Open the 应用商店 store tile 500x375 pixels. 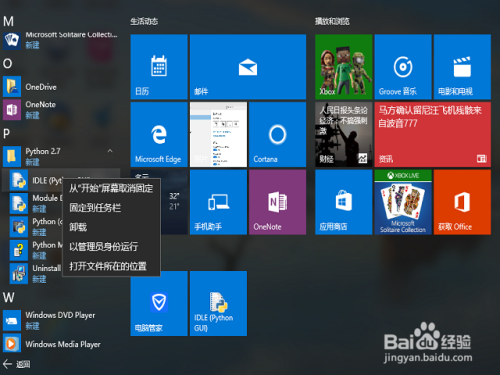(x=344, y=202)
